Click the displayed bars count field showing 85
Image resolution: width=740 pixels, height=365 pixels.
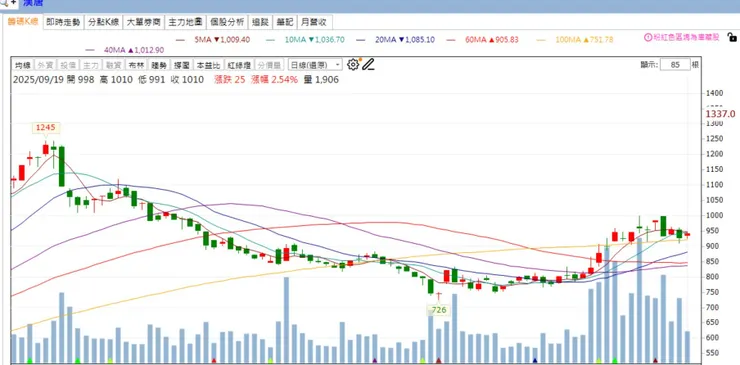pyautogui.click(x=675, y=65)
